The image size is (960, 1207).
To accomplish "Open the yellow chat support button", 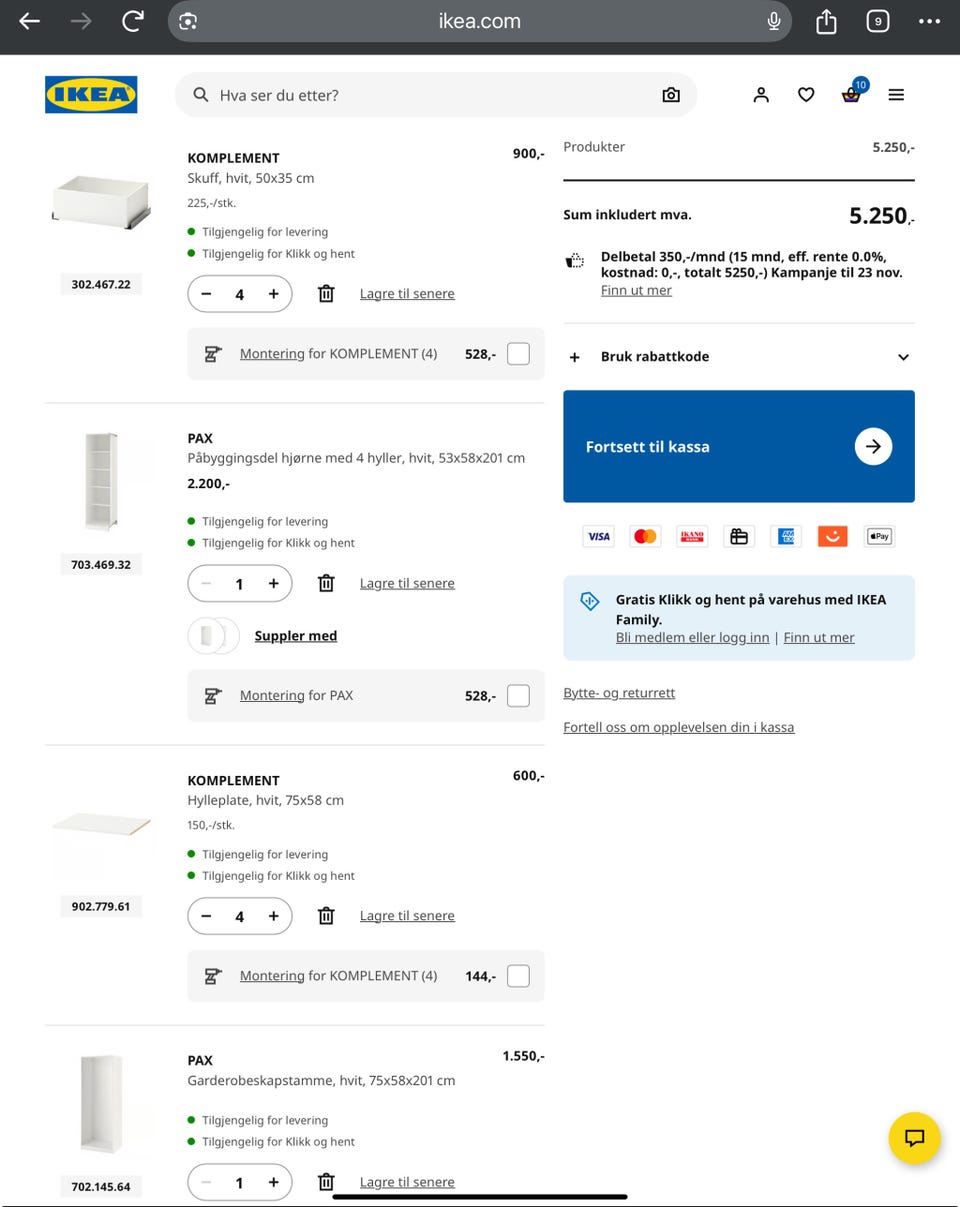I will 914,1138.
